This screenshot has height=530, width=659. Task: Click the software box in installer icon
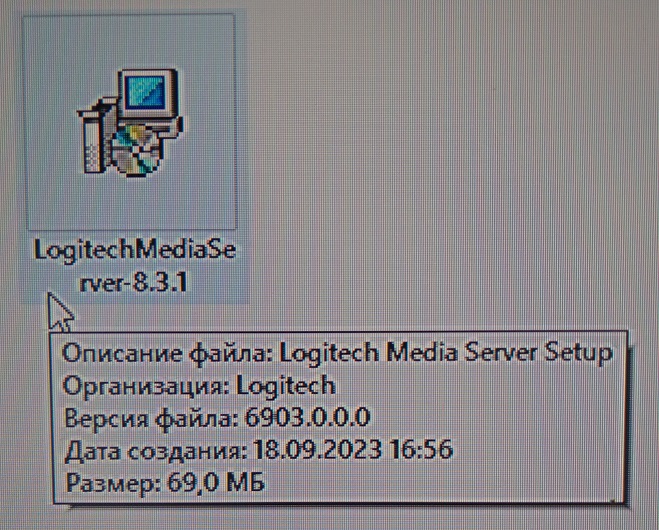94,136
